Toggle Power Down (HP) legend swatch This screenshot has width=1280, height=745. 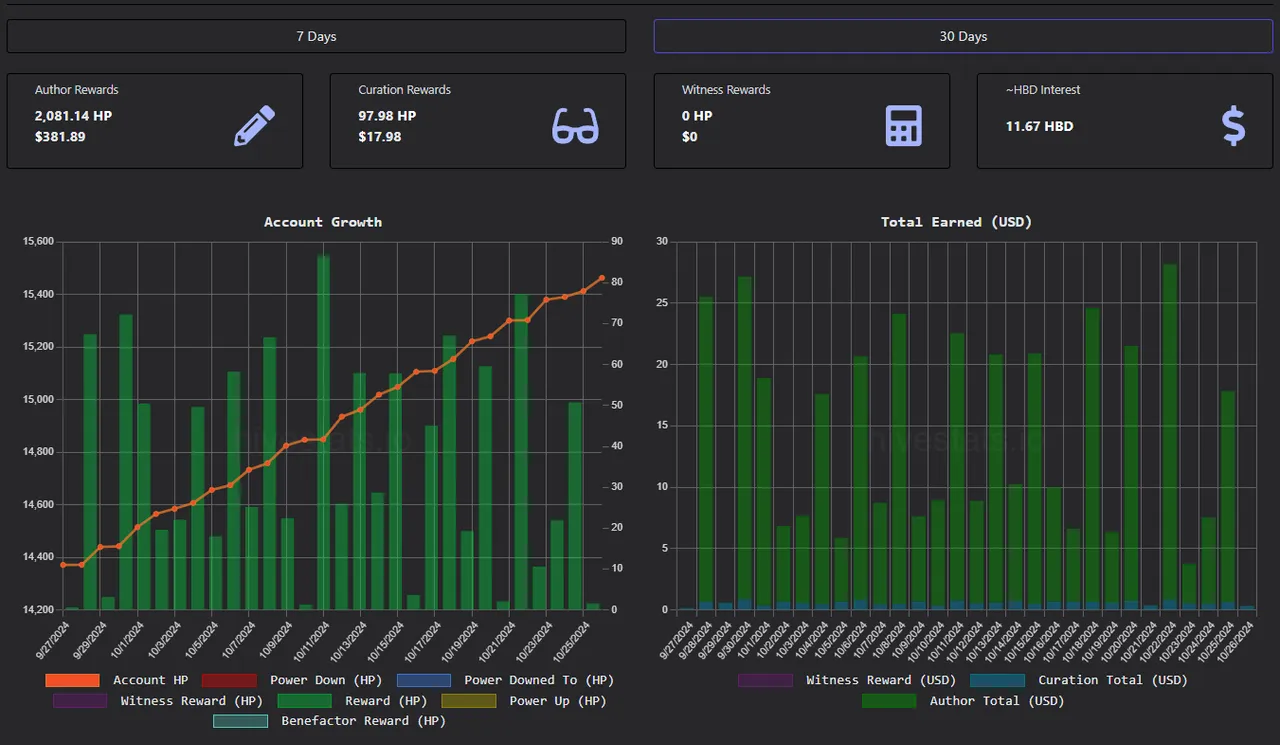click(229, 680)
